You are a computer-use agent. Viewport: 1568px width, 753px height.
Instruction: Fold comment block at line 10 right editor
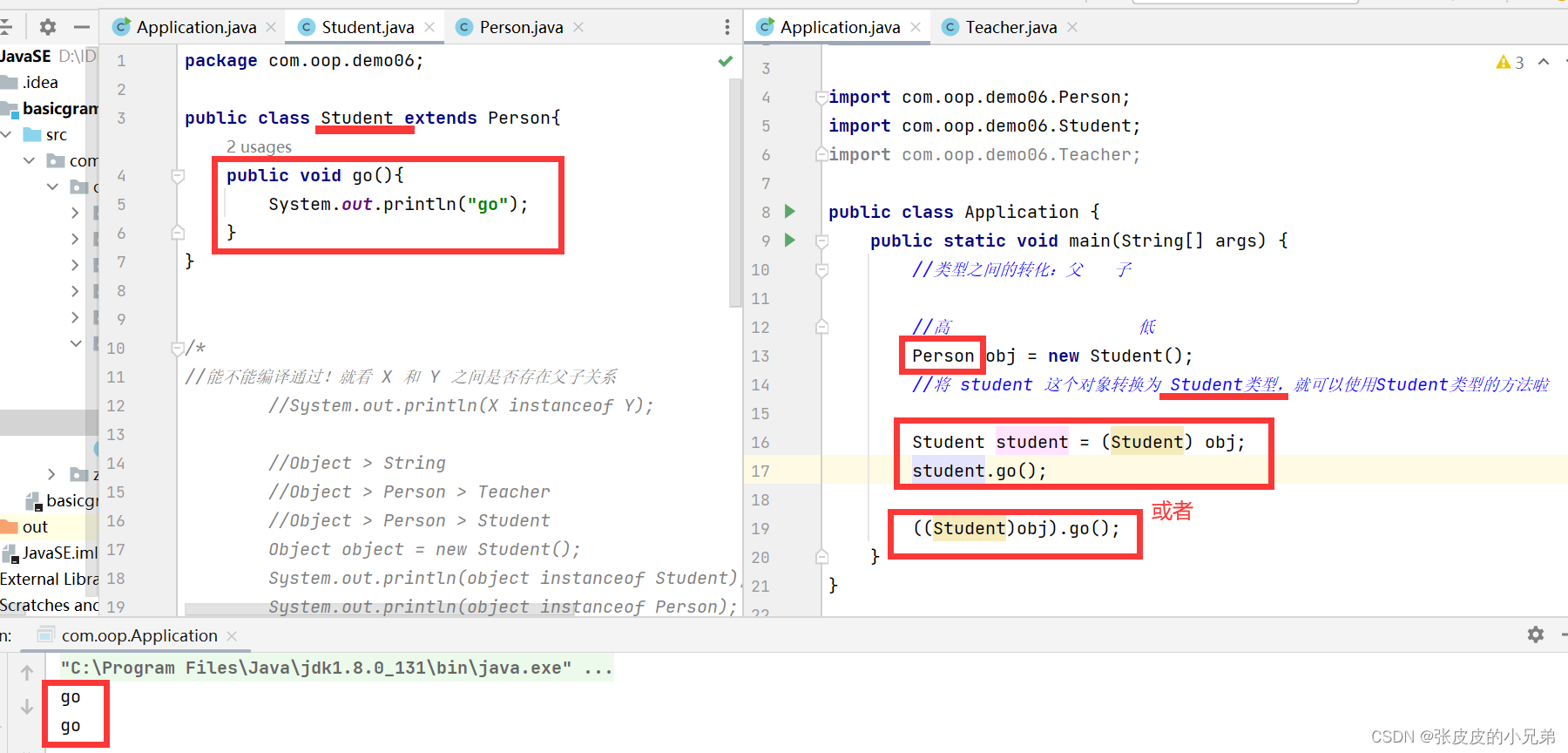(821, 269)
